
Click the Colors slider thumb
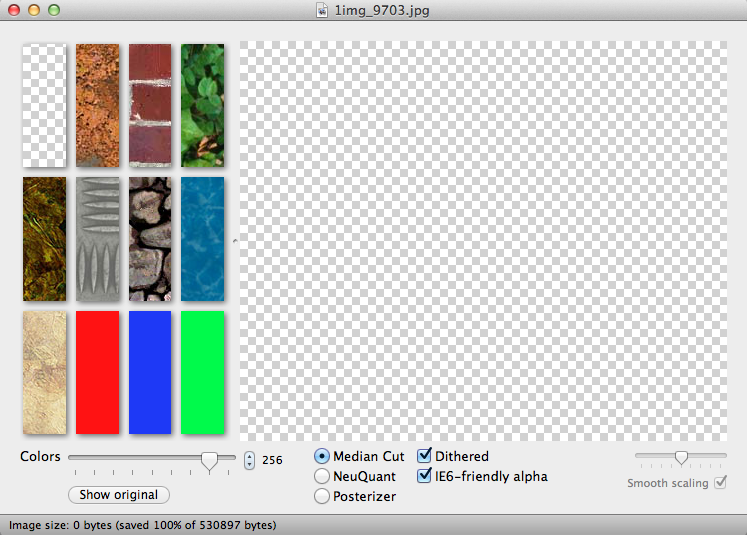(x=209, y=460)
